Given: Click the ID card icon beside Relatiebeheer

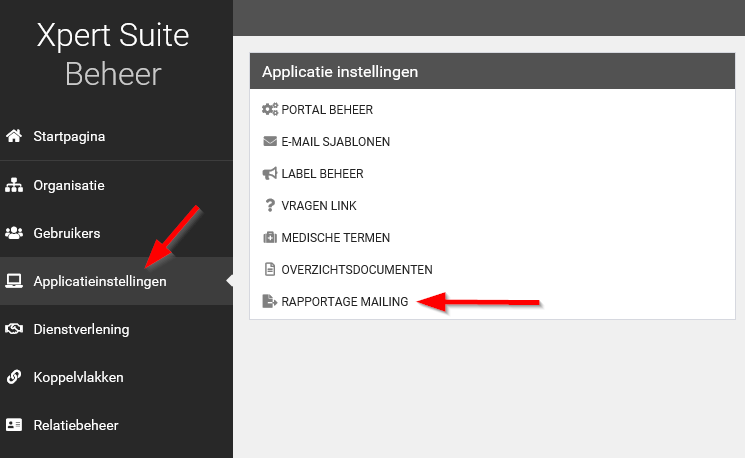Looking at the screenshot, I should point(14,425).
